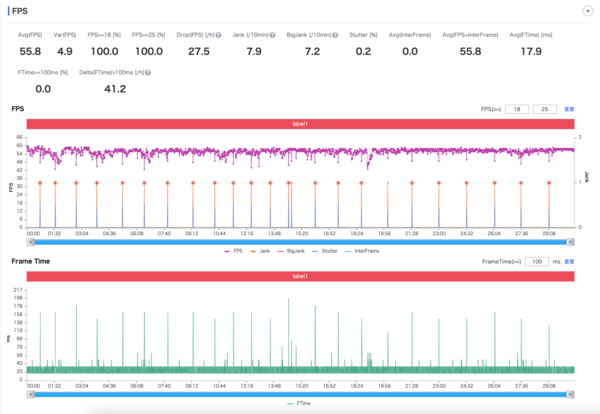Click the reset link beside the FrameTime threshold
Viewport: 600px width, 414px height.
(x=569, y=261)
